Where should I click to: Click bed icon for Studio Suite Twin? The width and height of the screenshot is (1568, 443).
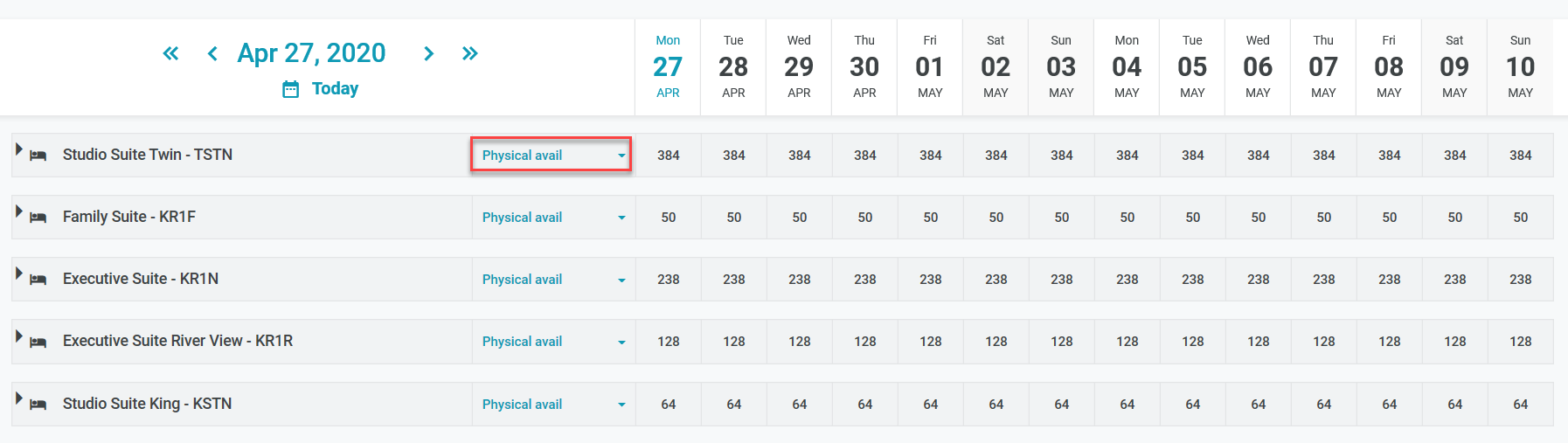[38, 156]
